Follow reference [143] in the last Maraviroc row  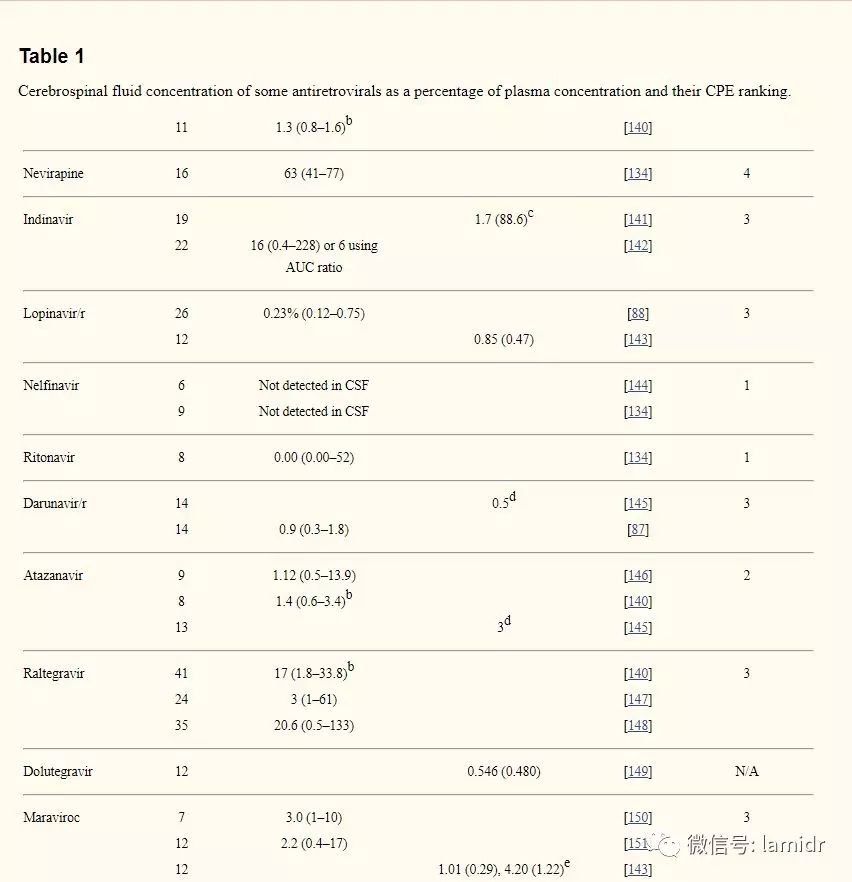[x=638, y=870]
